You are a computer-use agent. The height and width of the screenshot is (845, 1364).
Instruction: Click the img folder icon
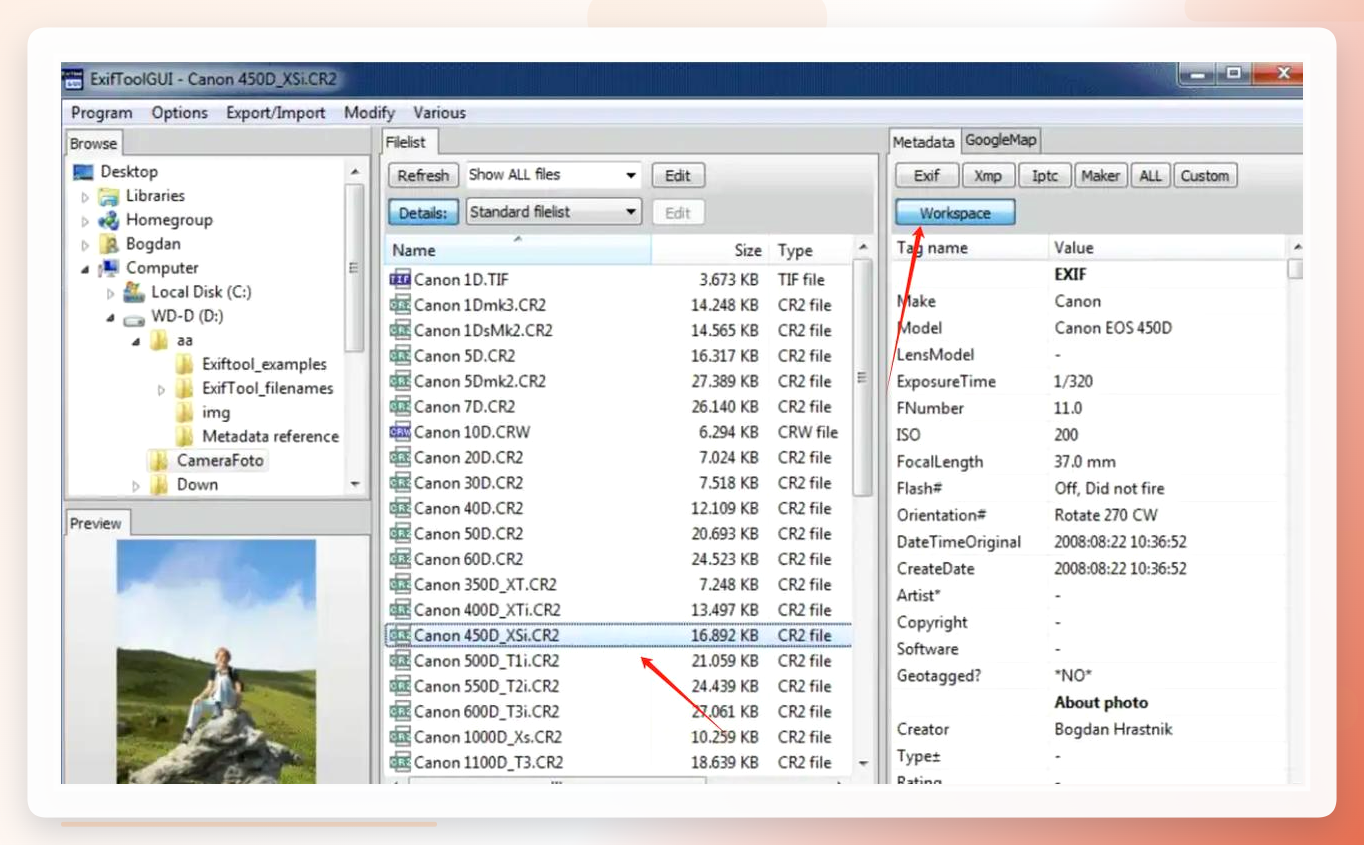[x=184, y=413]
